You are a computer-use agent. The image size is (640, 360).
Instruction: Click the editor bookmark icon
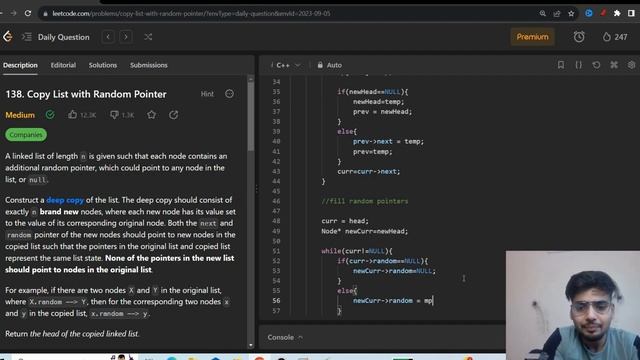tap(561, 65)
